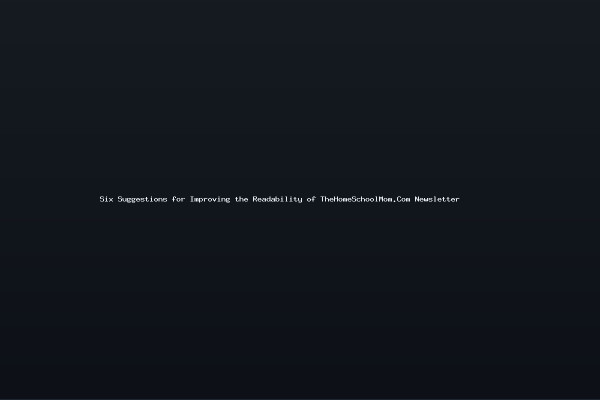Click the "News" part of Newsletter
Viewport: 600px width, 400px height.
tap(424, 199)
